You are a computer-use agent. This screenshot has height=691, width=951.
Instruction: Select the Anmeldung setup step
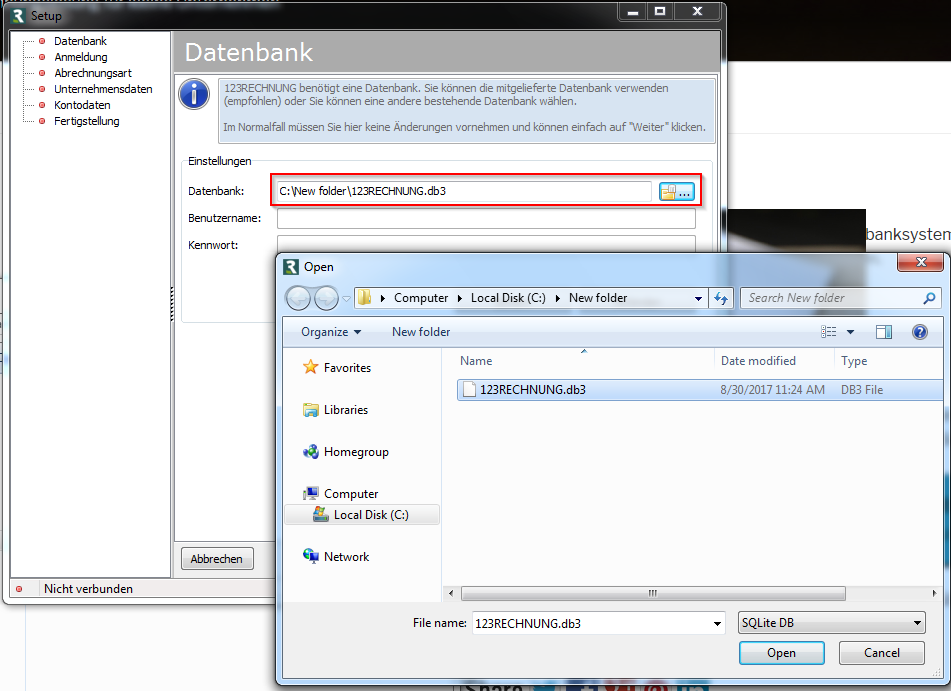pos(81,57)
